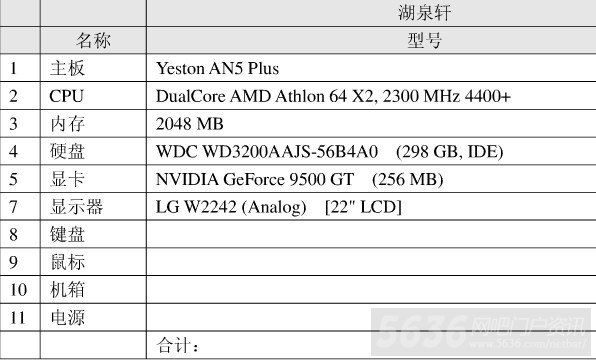The image size is (596, 361).
Task: Select the 2048 MB cell
Action: click(371, 124)
